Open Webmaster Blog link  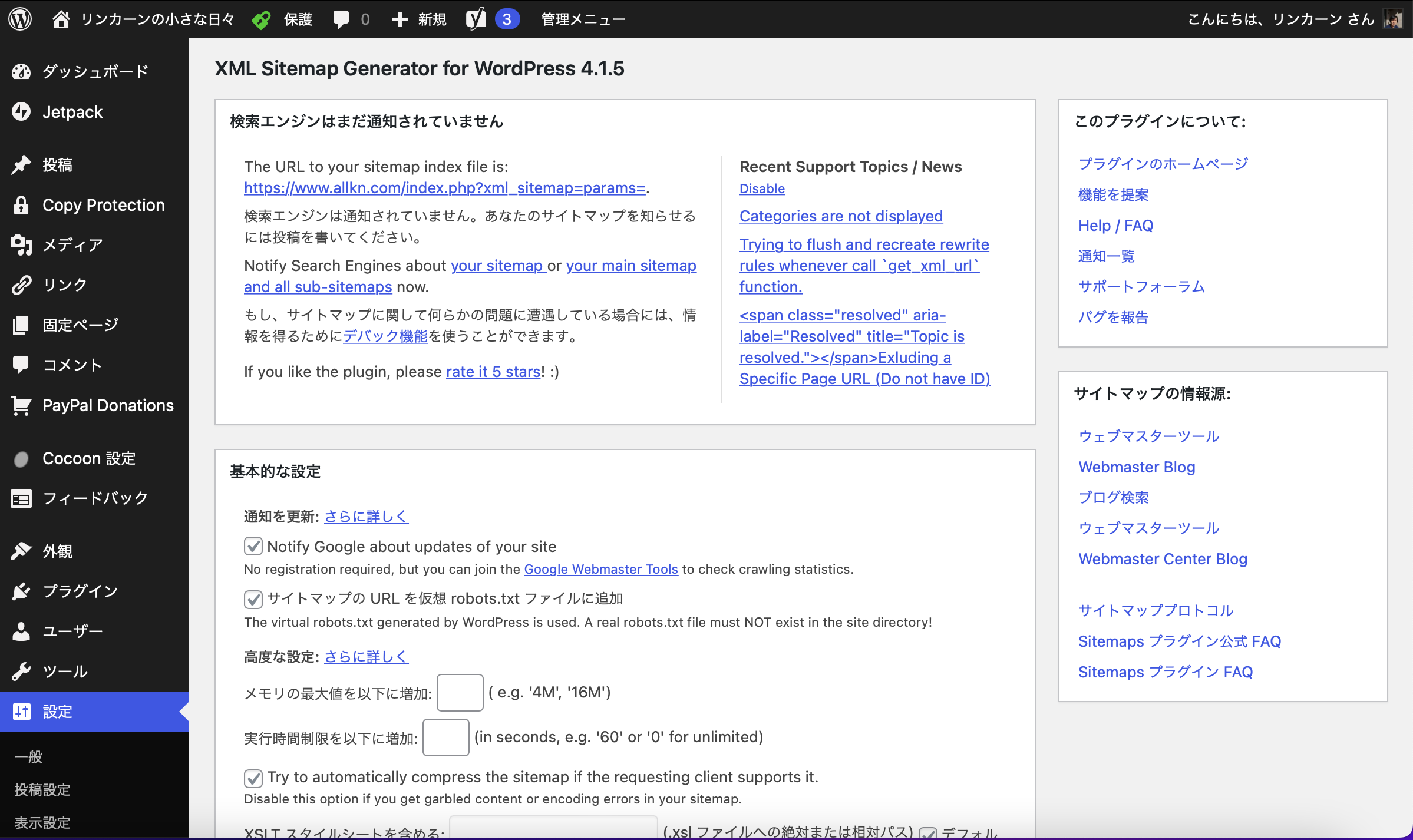coord(1137,467)
